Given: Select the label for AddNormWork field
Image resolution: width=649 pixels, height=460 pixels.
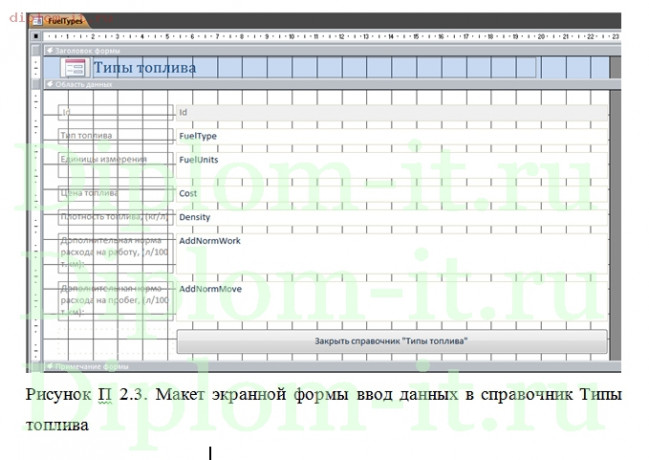Looking at the screenshot, I should [115, 253].
